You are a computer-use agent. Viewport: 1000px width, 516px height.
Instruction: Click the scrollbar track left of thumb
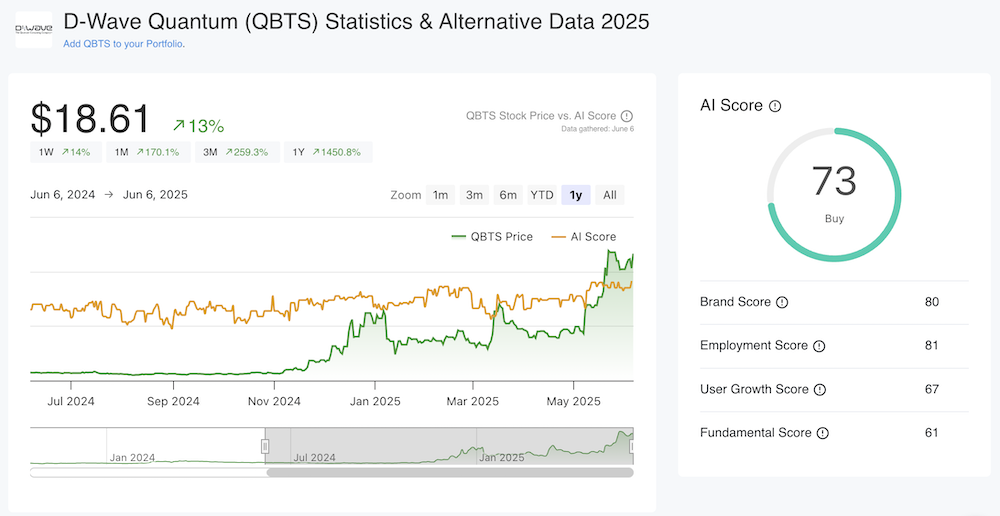(x=148, y=473)
